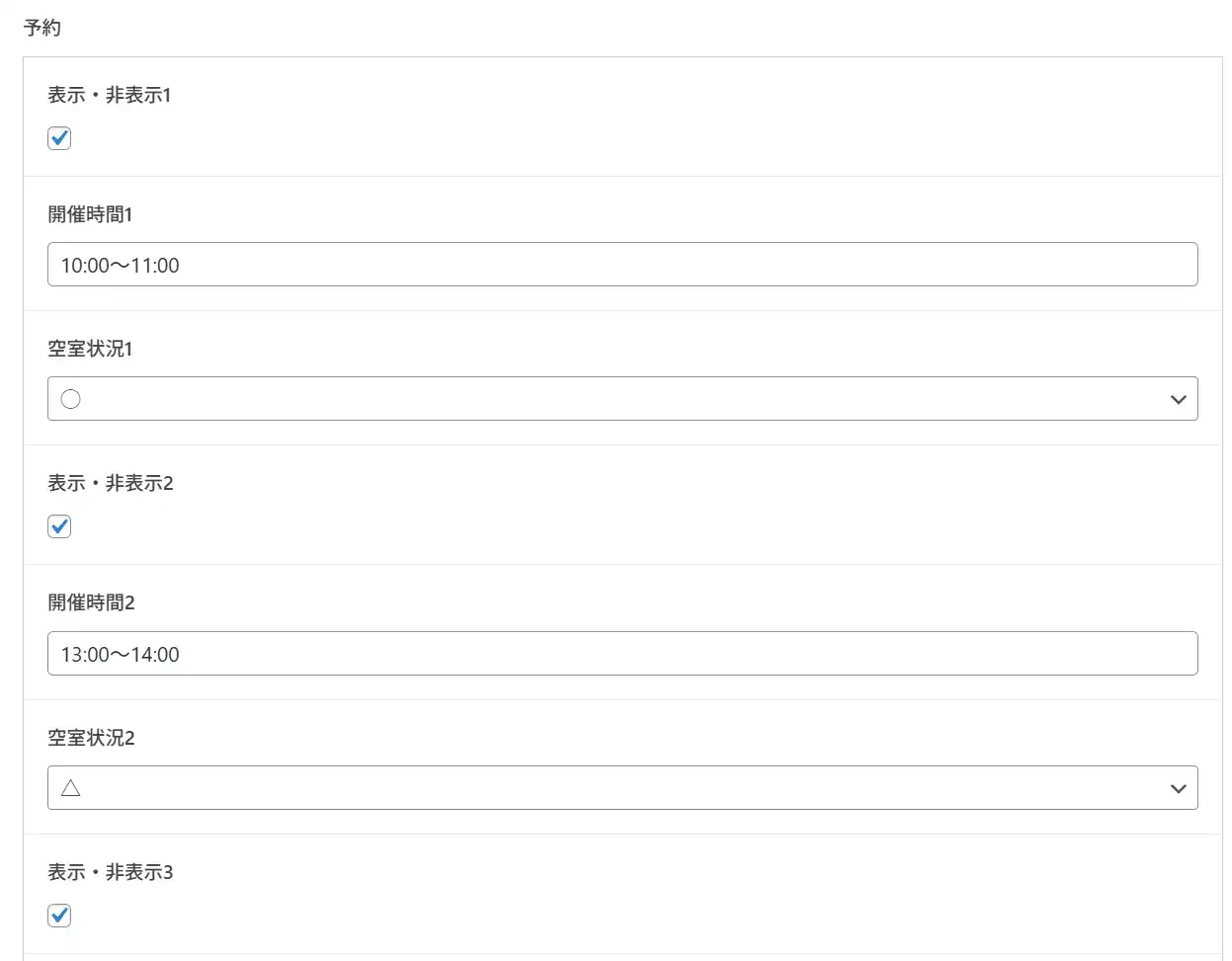Click the 開催時間2 label text
The height and width of the screenshot is (961, 1232).
(x=91, y=602)
